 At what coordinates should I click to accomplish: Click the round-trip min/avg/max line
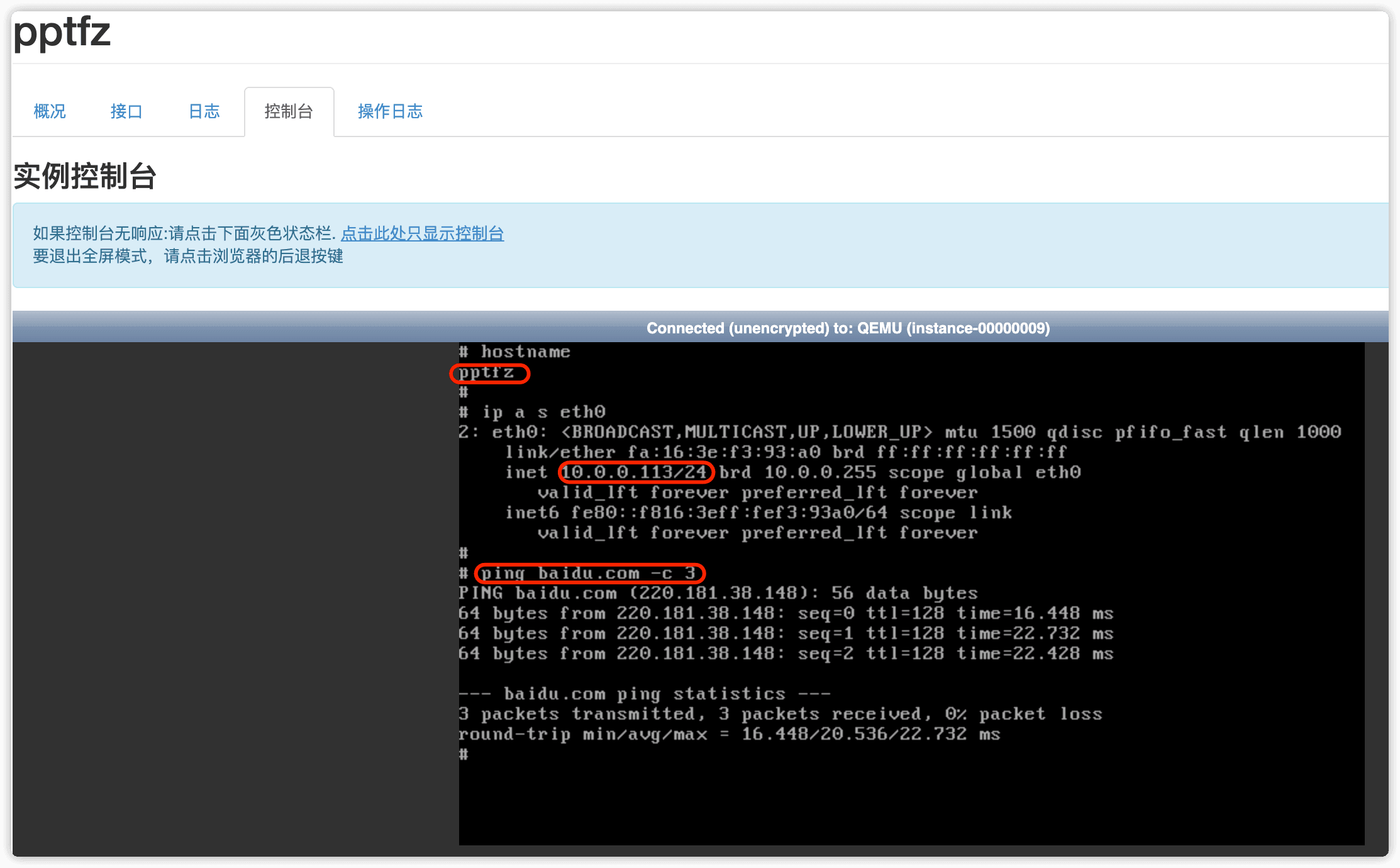[730, 733]
